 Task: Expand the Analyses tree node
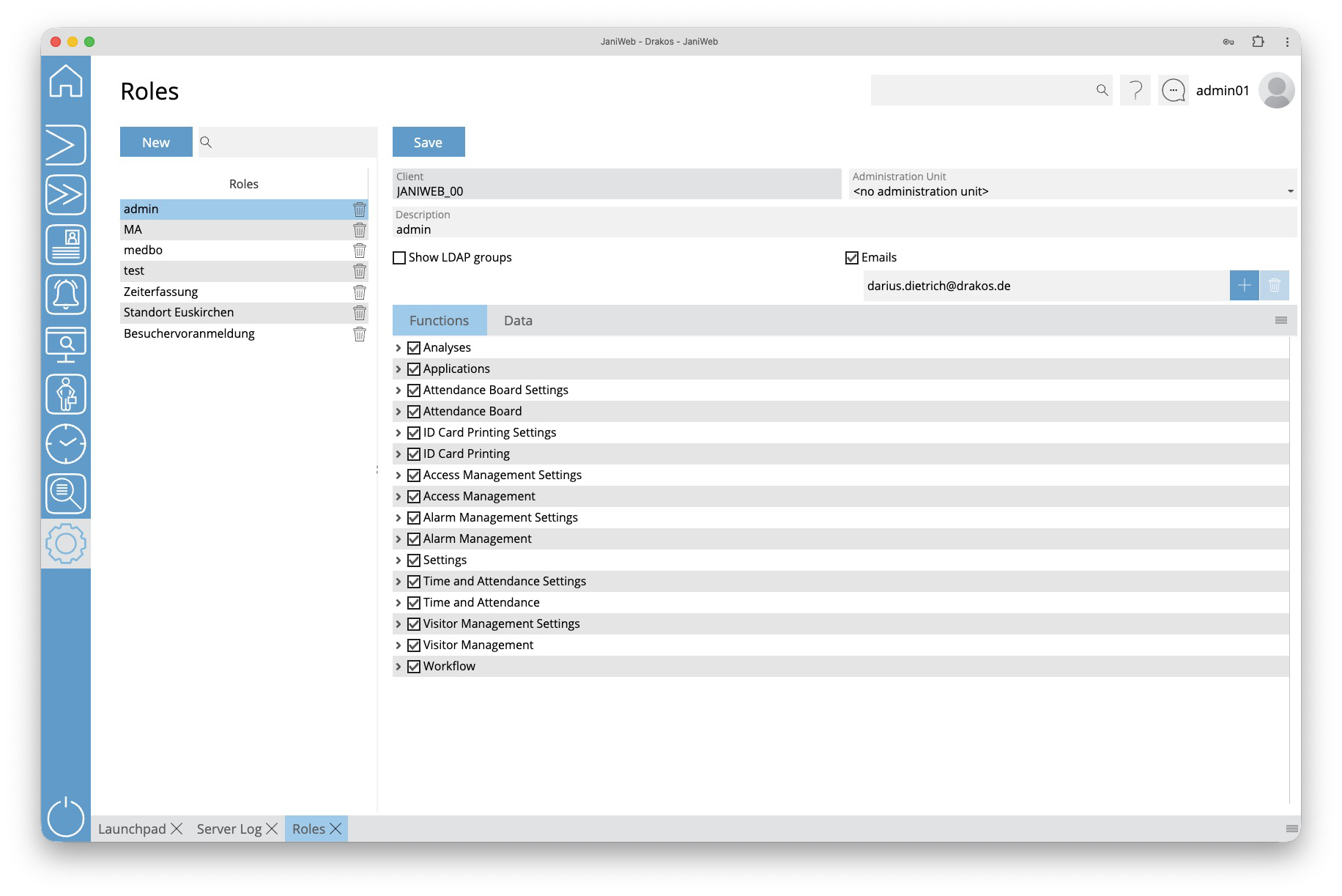click(x=398, y=348)
